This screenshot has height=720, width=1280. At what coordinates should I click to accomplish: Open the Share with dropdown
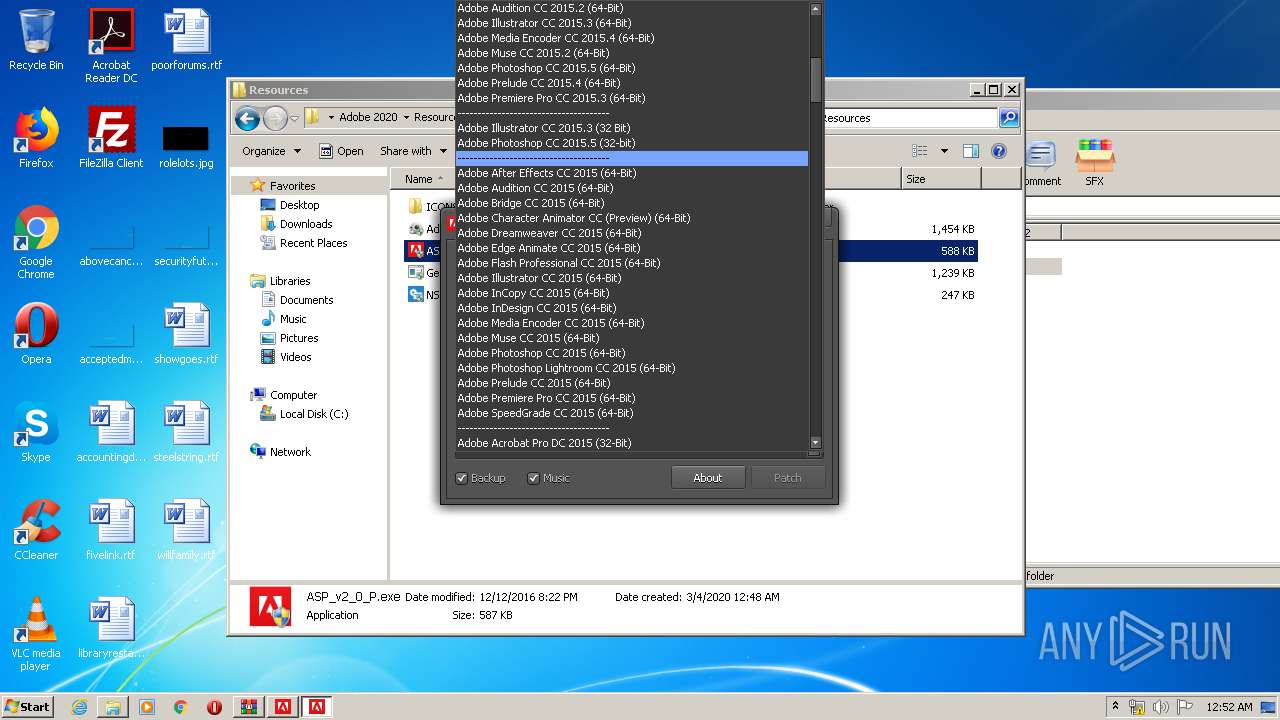(x=413, y=151)
